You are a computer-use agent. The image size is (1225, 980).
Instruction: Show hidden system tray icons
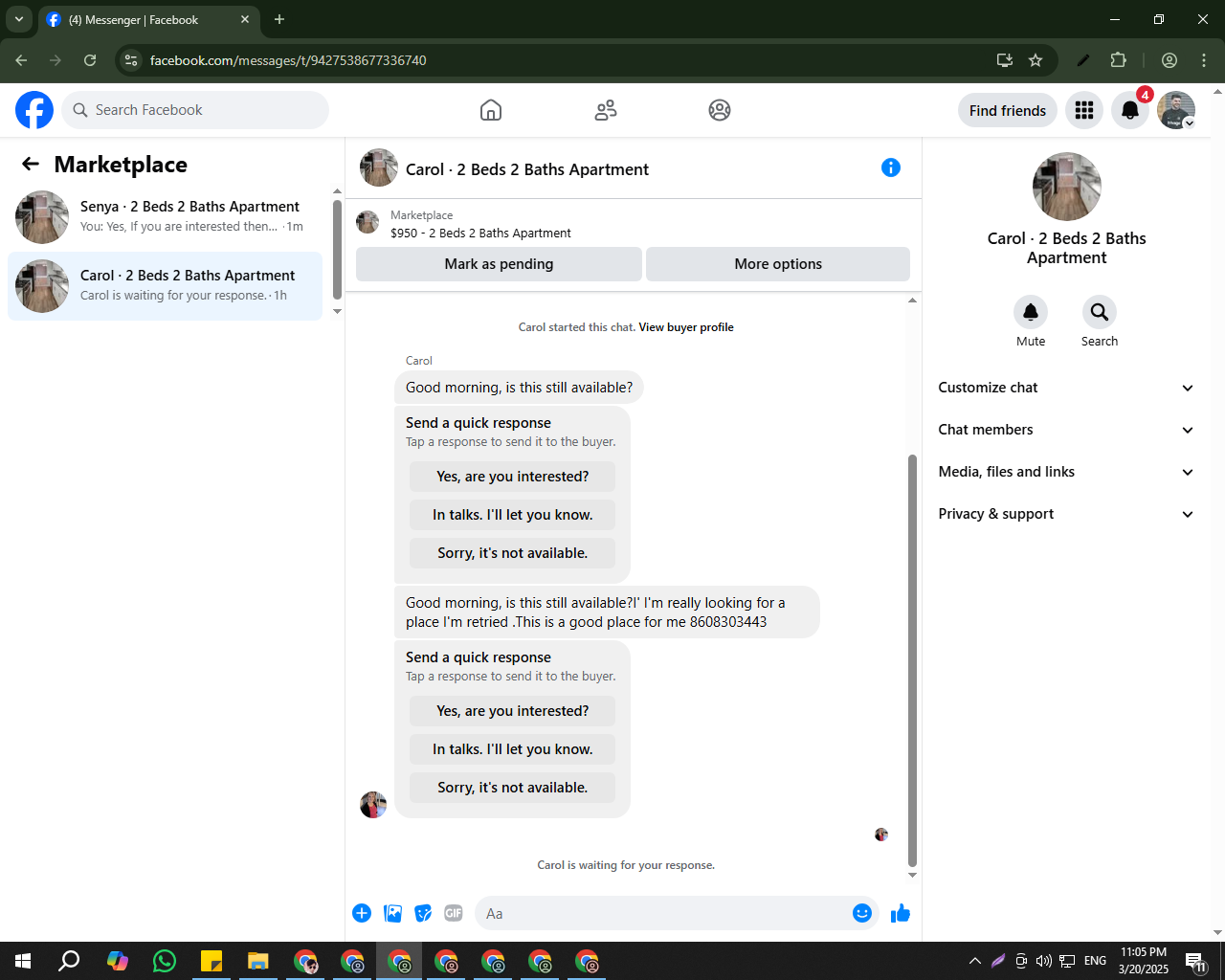pos(974,961)
